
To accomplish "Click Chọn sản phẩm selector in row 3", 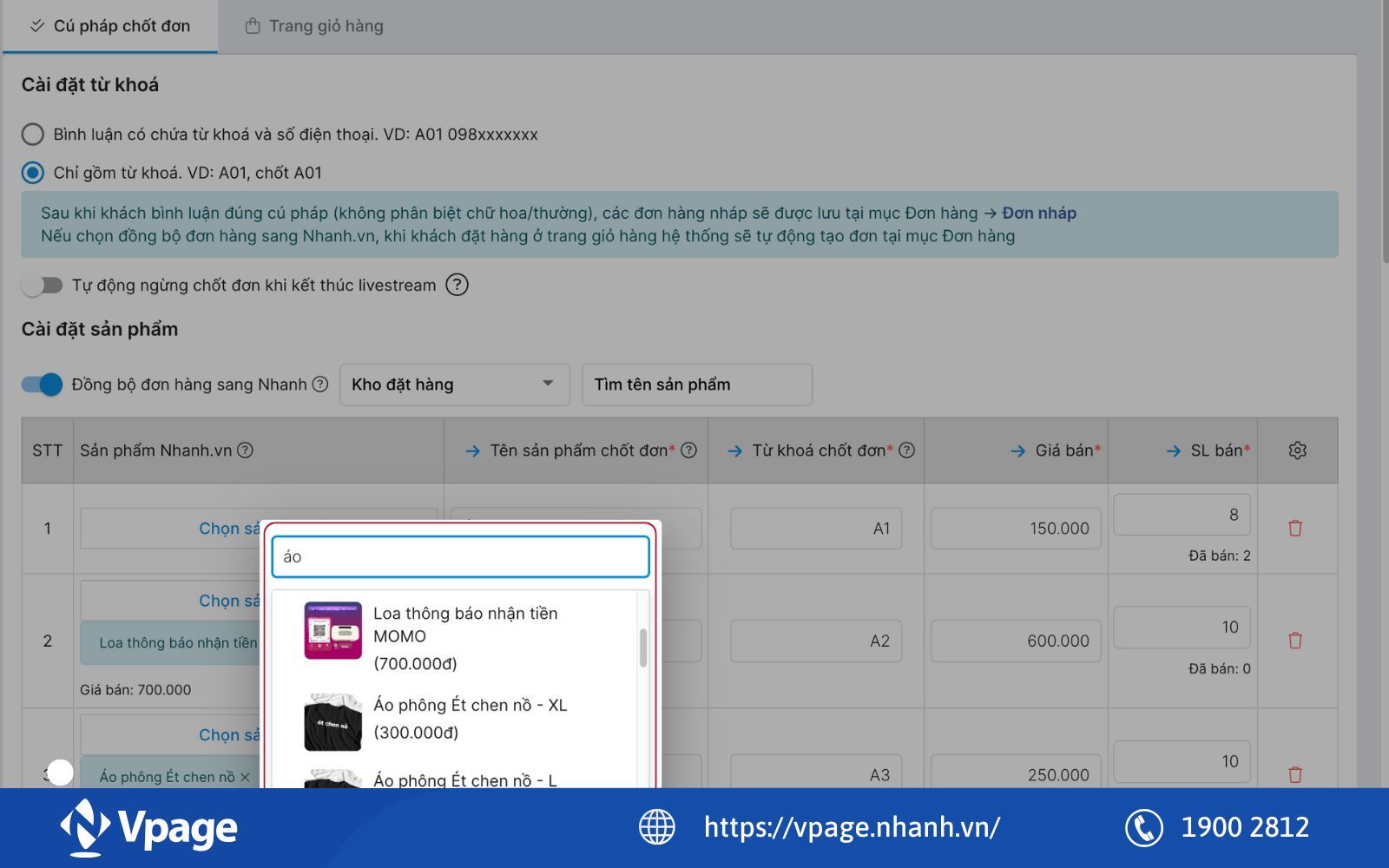I will pos(172,734).
